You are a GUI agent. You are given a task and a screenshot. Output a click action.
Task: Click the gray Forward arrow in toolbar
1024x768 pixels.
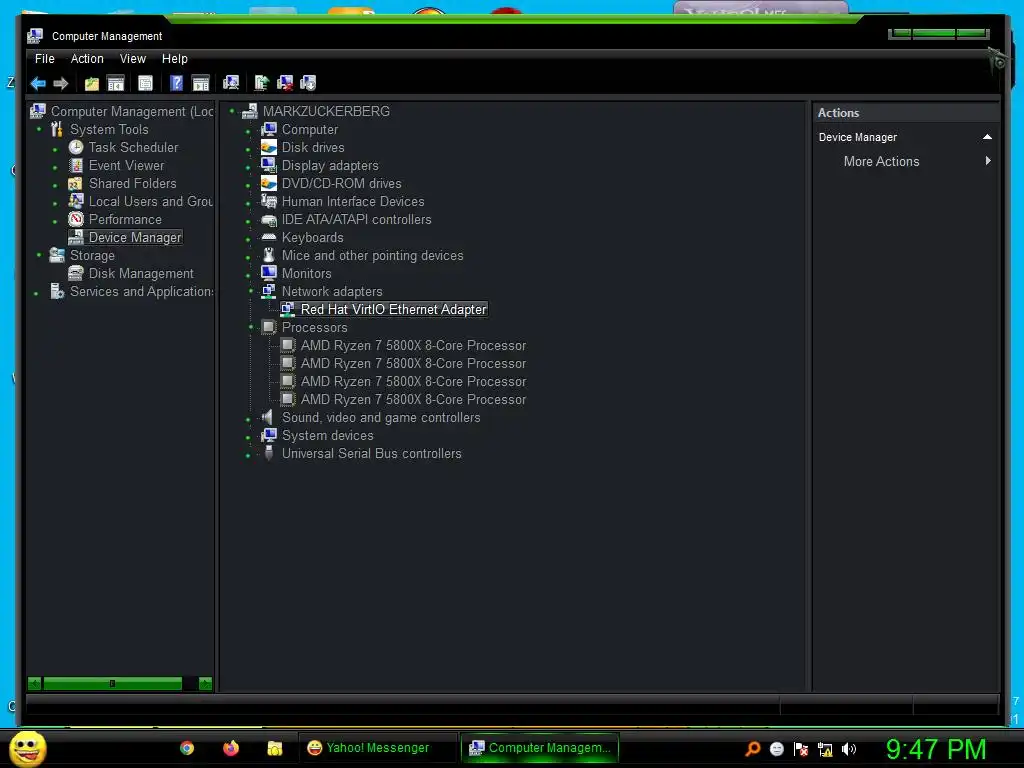click(61, 83)
